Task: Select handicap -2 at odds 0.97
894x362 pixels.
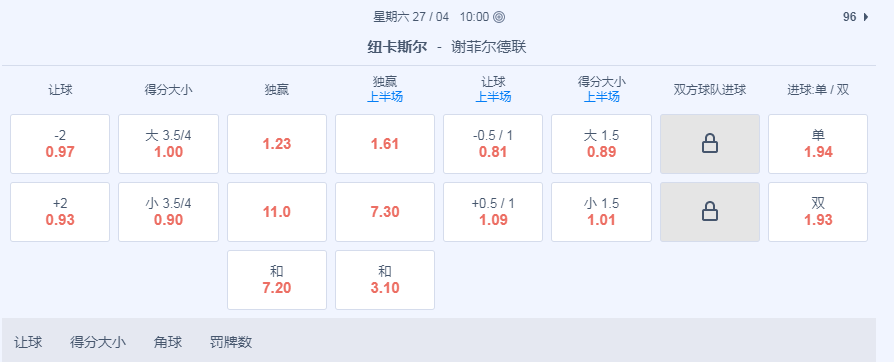Action: point(60,144)
